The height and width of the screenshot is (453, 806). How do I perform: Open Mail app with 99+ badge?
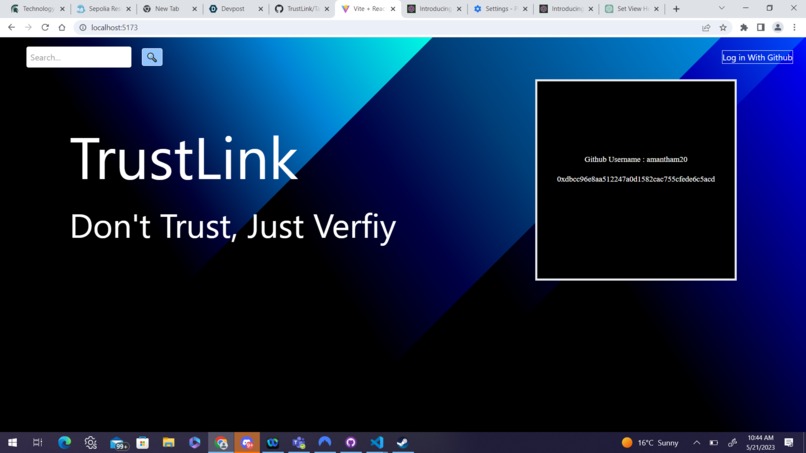[x=118, y=443]
